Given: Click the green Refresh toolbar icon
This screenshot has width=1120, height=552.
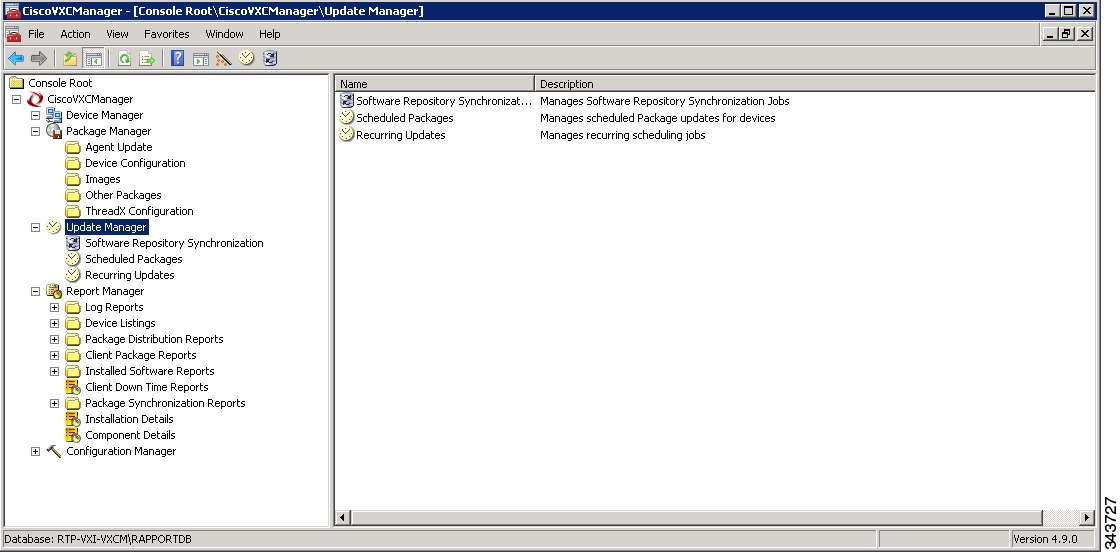Looking at the screenshot, I should click(124, 59).
